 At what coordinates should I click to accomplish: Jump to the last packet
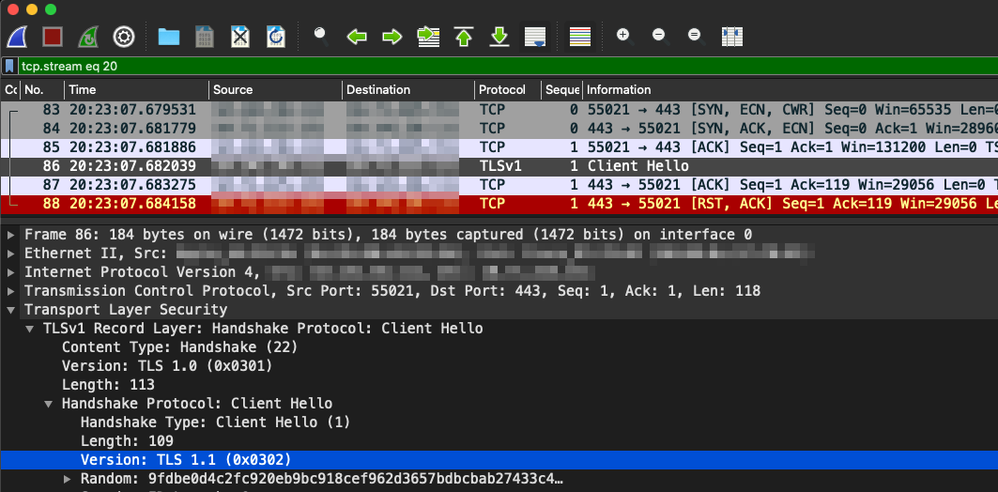pos(500,37)
